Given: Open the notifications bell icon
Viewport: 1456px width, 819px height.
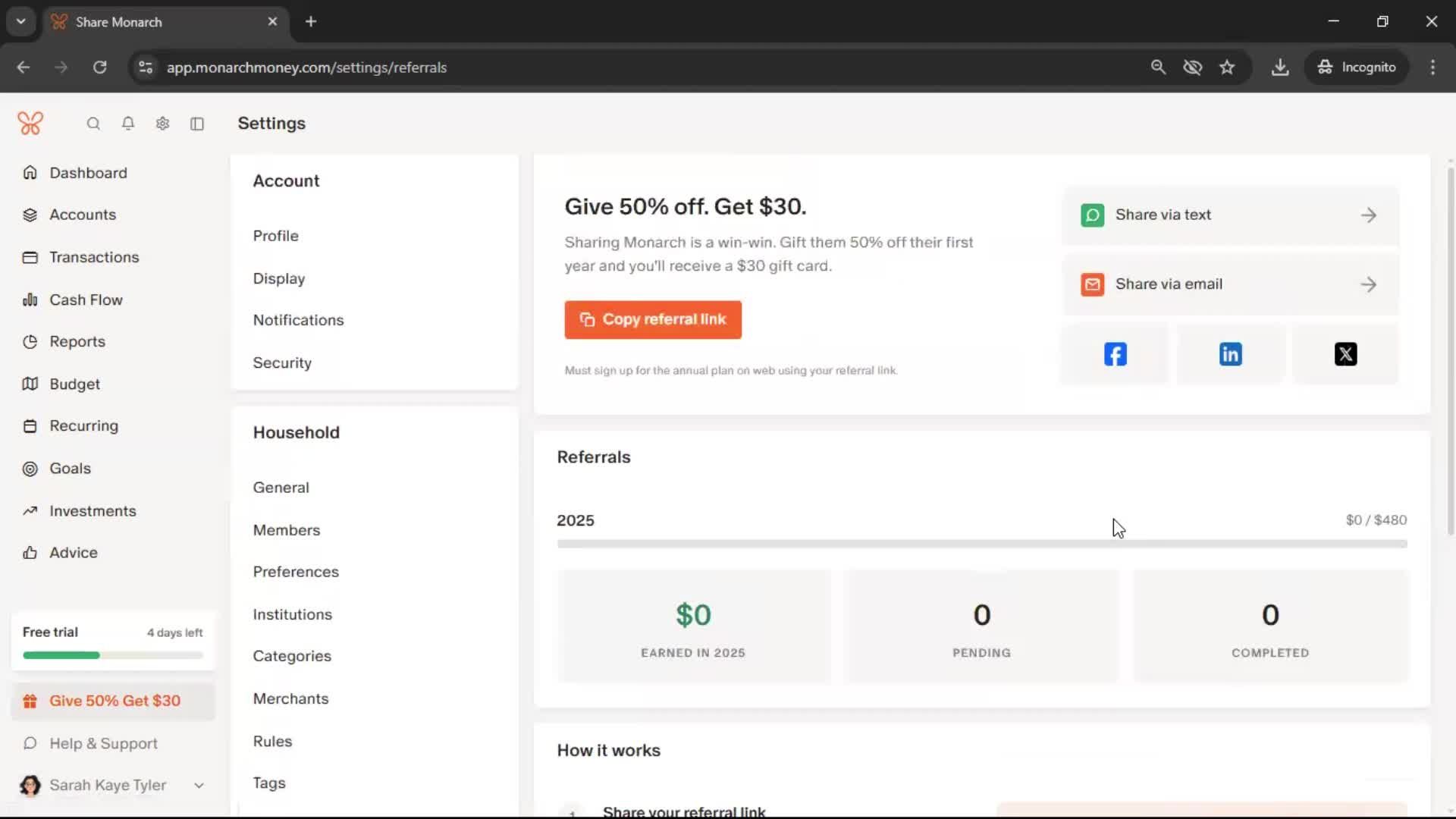Looking at the screenshot, I should pyautogui.click(x=128, y=124).
